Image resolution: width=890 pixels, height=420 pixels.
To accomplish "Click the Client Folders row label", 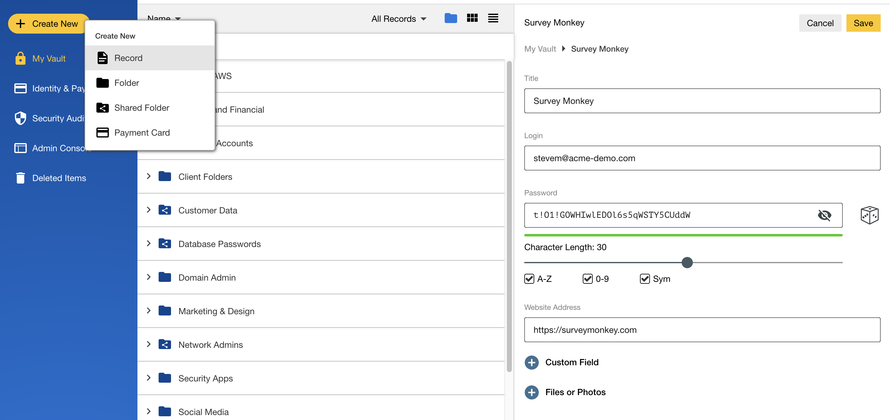I will point(205,177).
